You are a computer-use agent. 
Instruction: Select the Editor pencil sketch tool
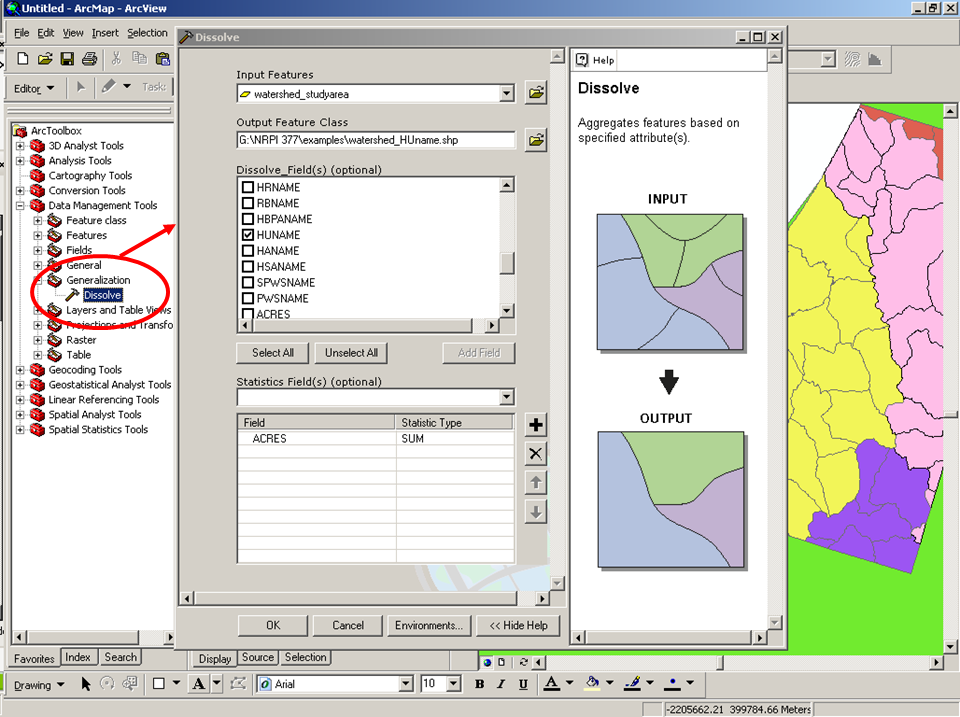pos(108,87)
